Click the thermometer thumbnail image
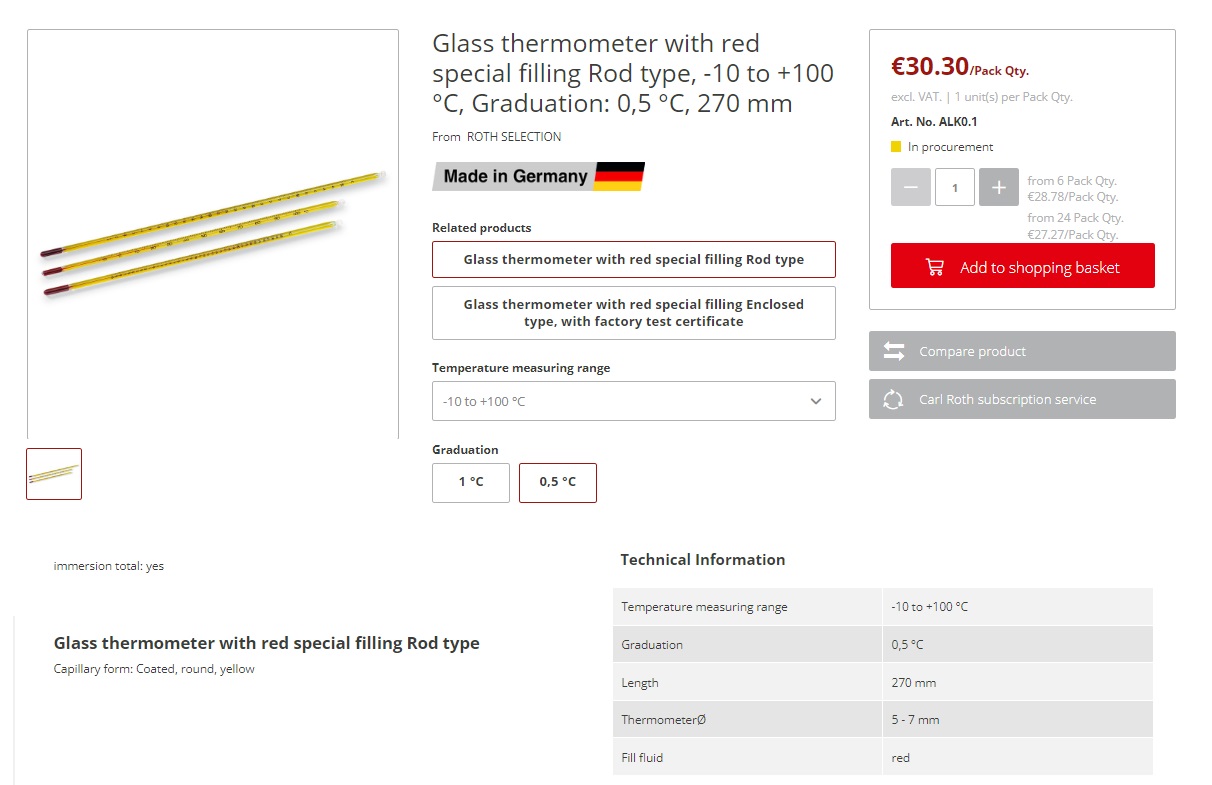The height and width of the screenshot is (785, 1212). [54, 474]
